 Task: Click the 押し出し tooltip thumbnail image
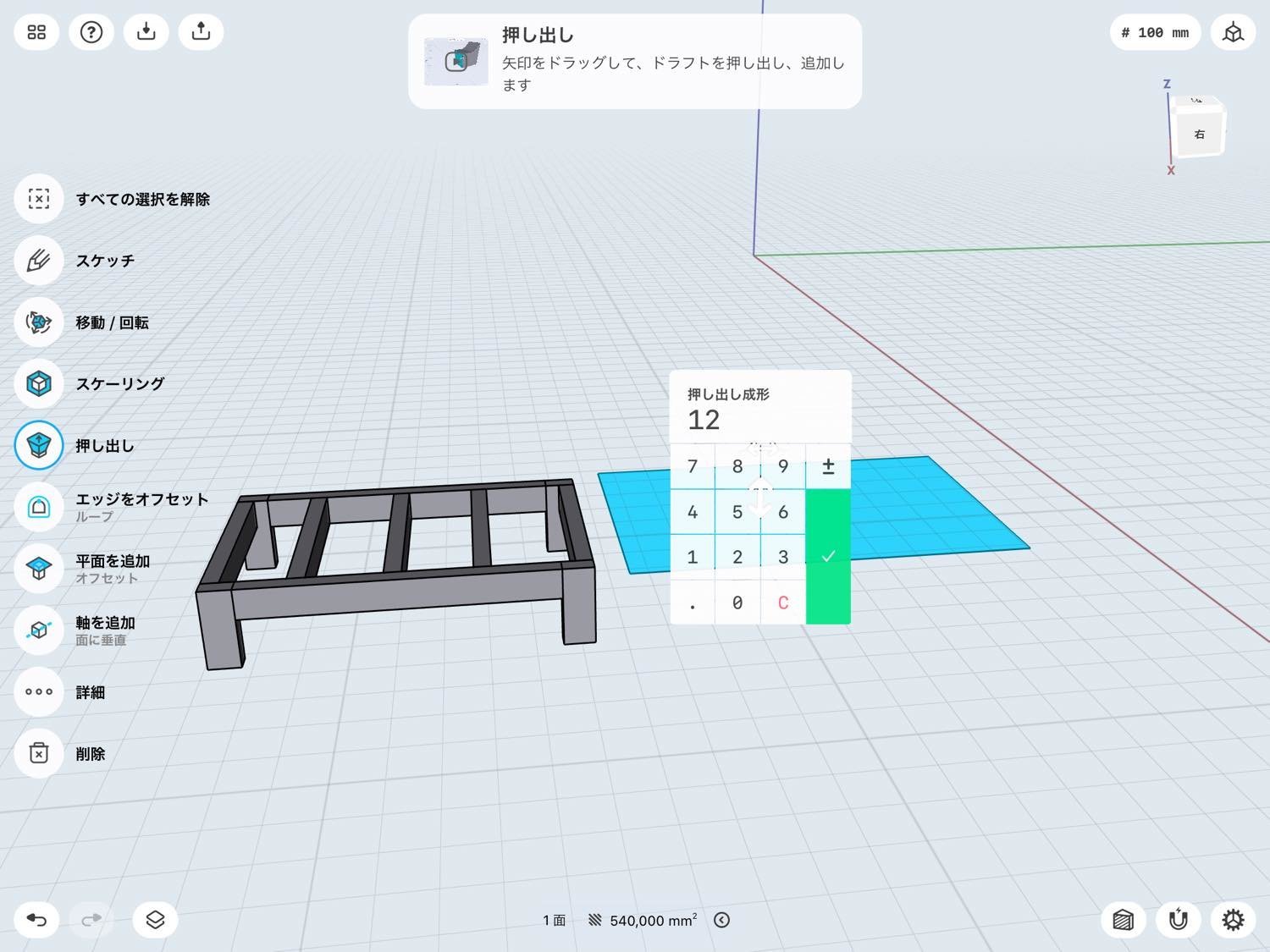click(456, 61)
